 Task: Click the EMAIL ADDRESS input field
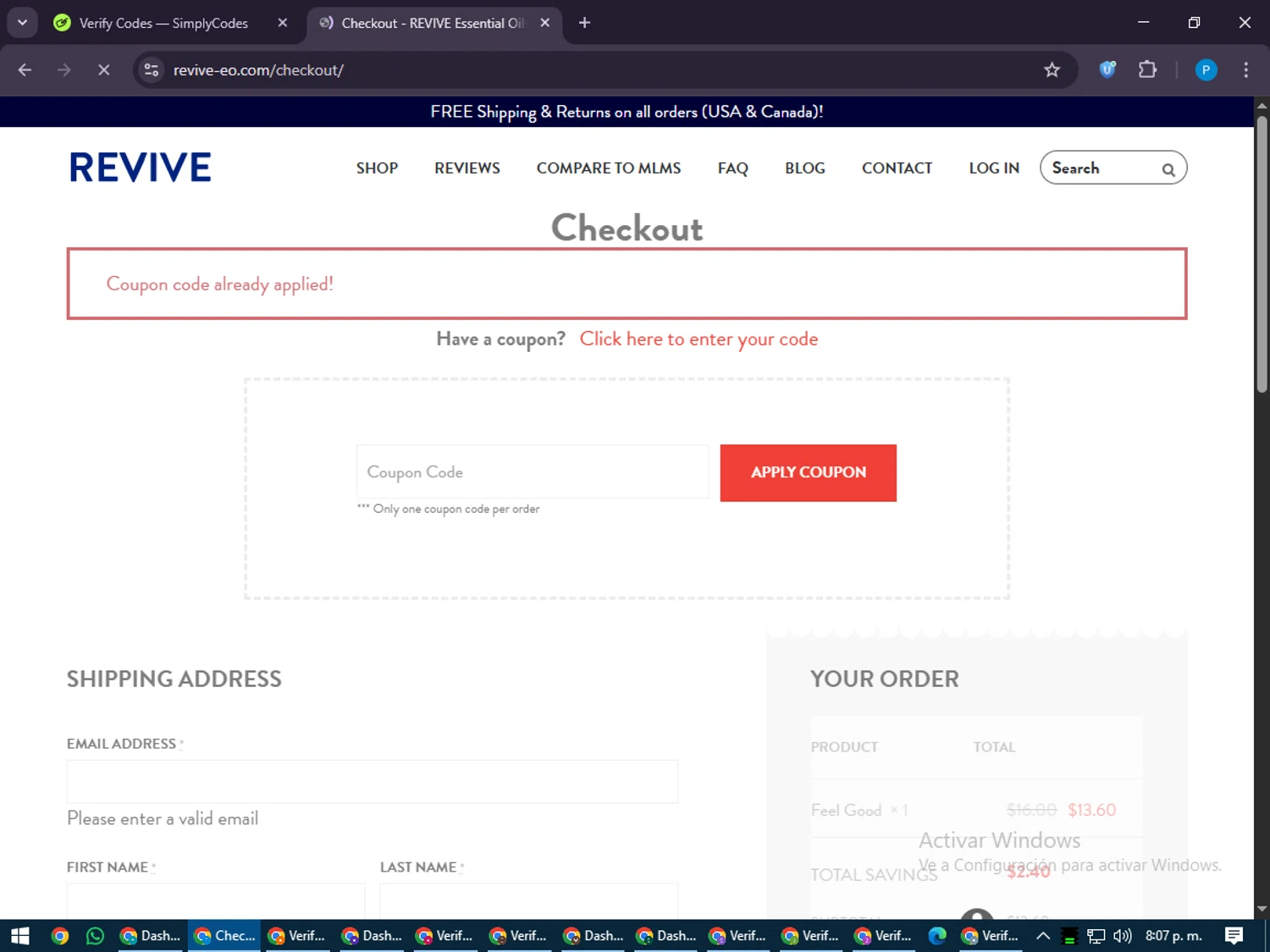pos(373,781)
